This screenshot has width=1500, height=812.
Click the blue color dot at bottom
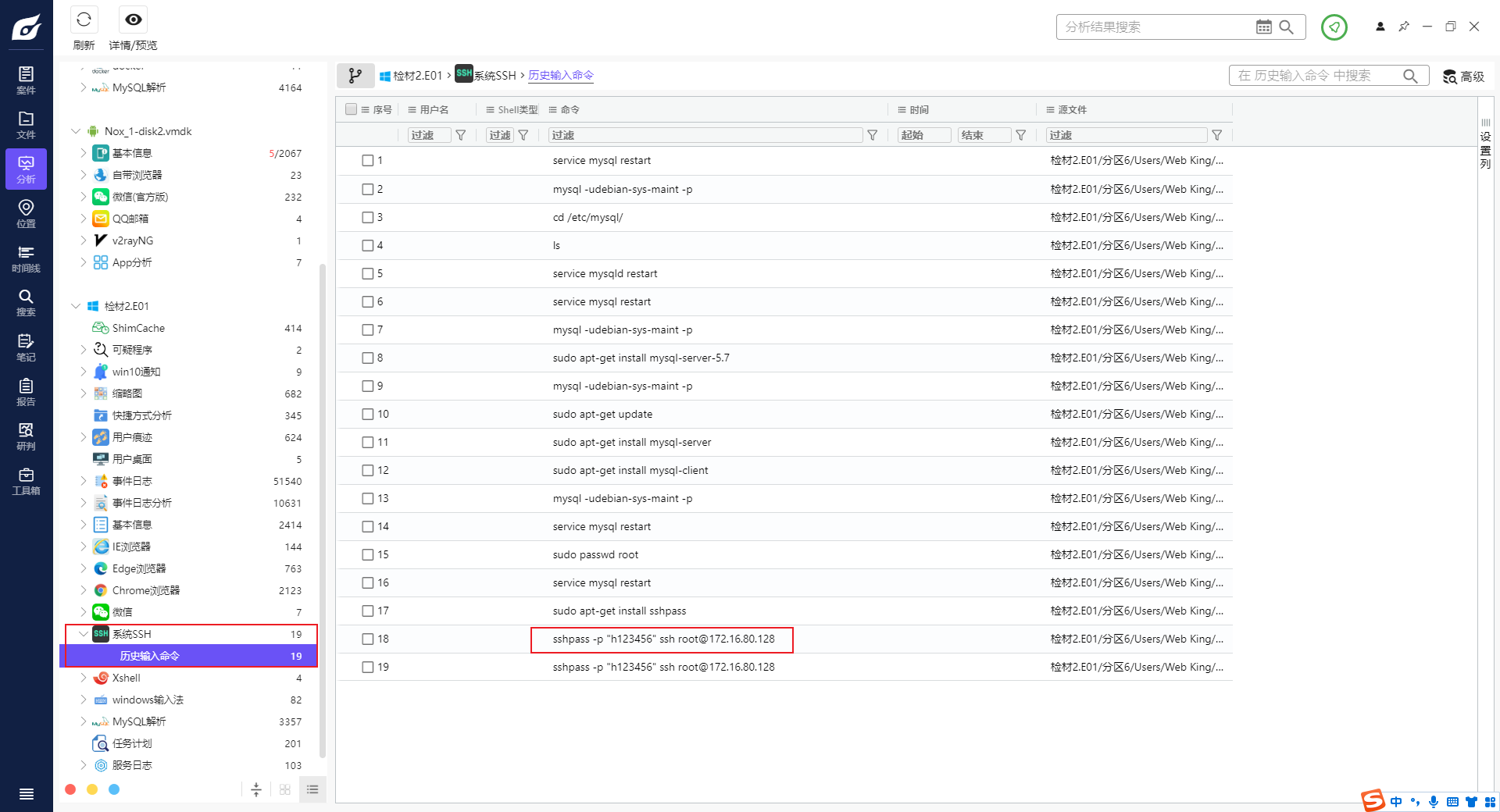[x=114, y=789]
